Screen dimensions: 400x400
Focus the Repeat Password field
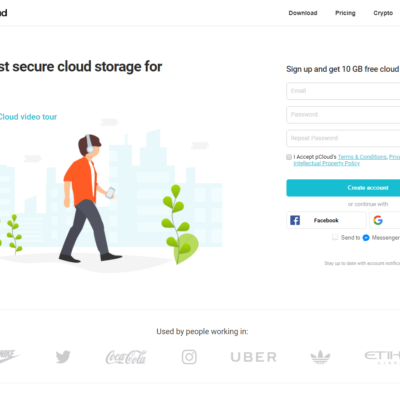click(x=343, y=138)
